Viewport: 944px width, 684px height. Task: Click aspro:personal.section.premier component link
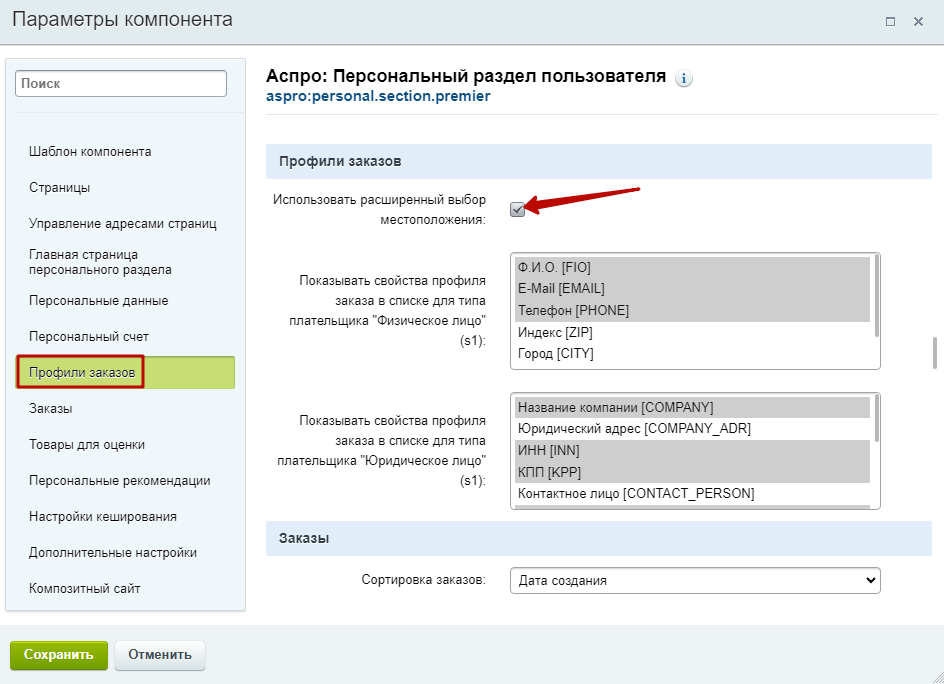[x=378, y=96]
